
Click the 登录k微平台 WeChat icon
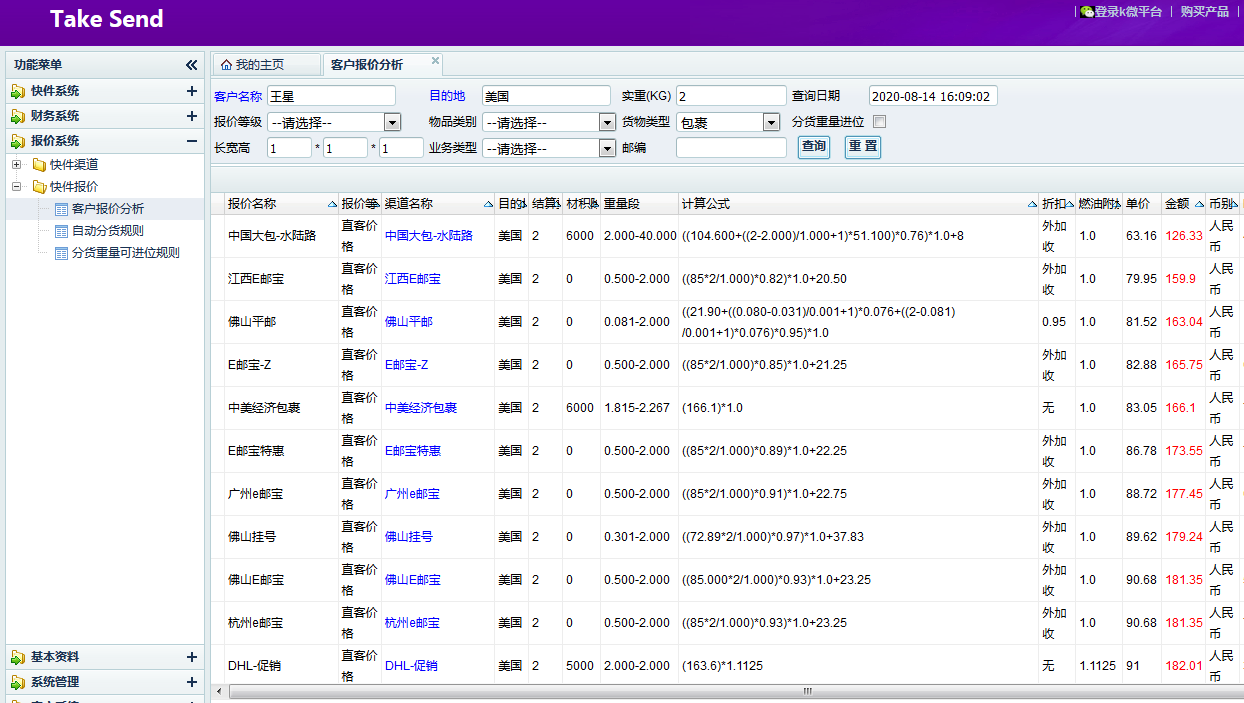tap(1086, 12)
